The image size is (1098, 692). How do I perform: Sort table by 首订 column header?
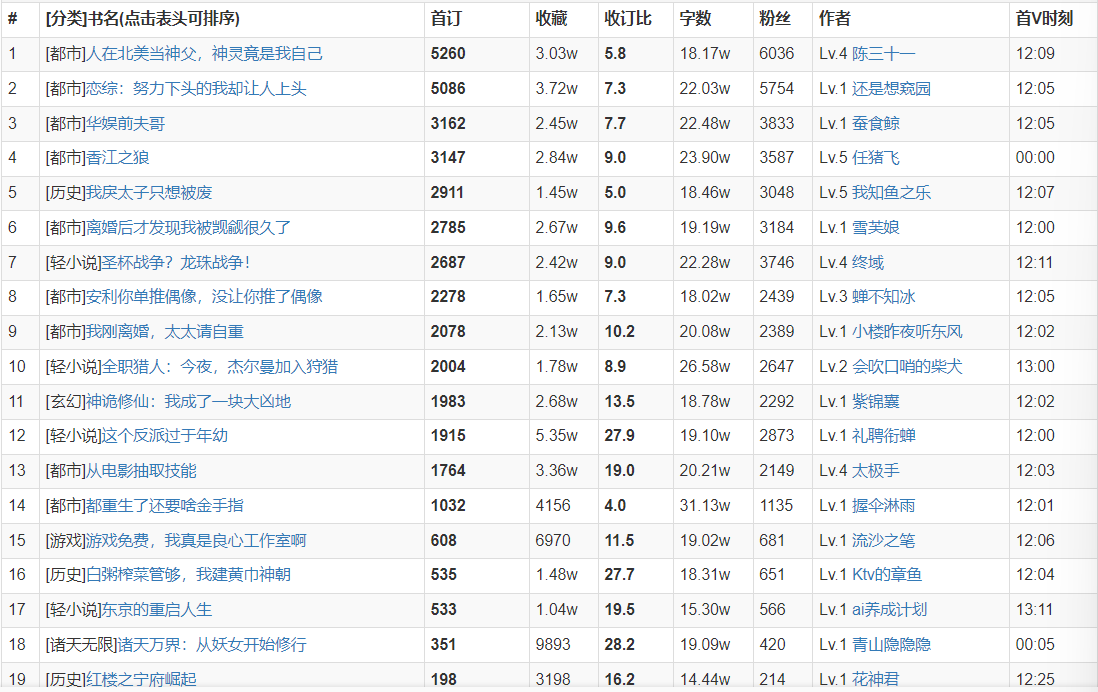[x=445, y=19]
